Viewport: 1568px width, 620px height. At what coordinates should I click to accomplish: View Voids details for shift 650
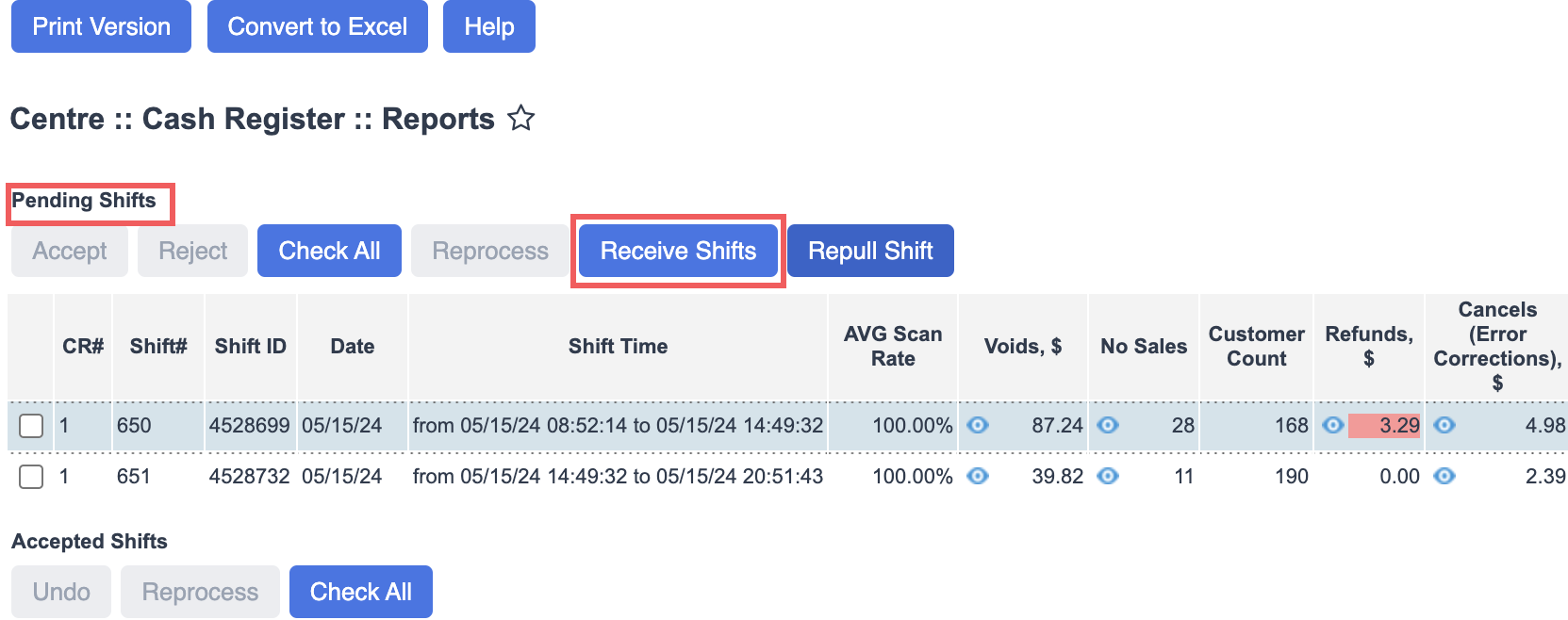coord(978,425)
